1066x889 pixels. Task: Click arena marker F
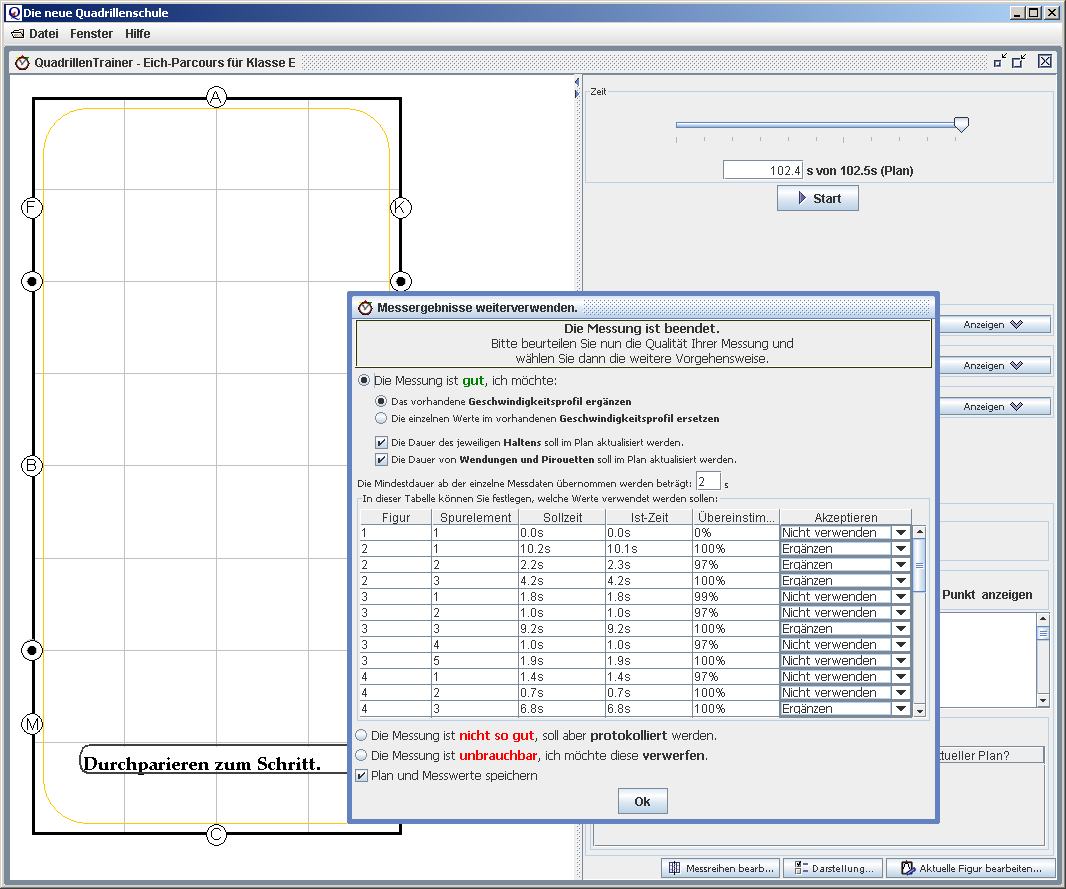coord(32,207)
